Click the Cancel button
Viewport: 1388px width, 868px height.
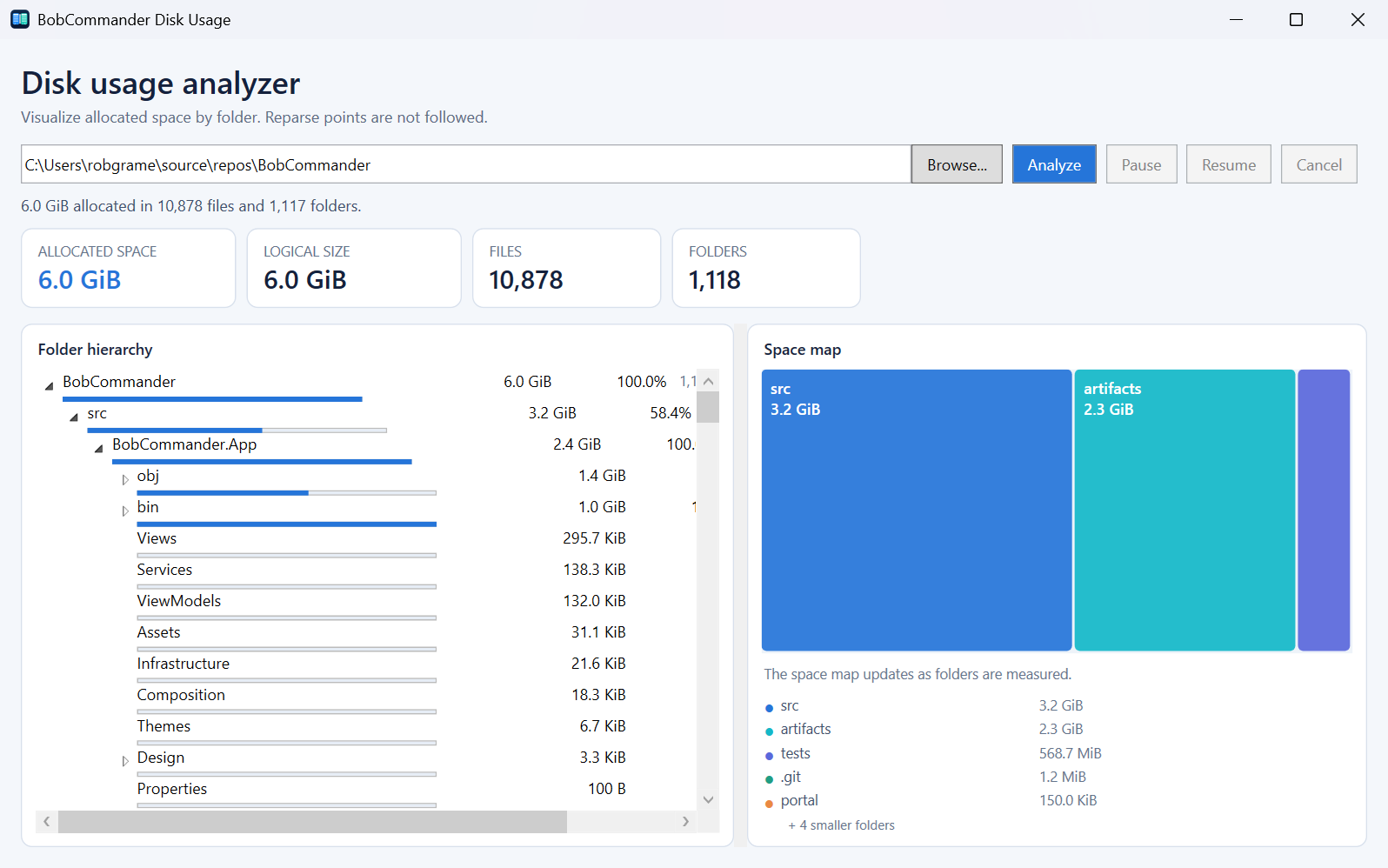click(1318, 164)
